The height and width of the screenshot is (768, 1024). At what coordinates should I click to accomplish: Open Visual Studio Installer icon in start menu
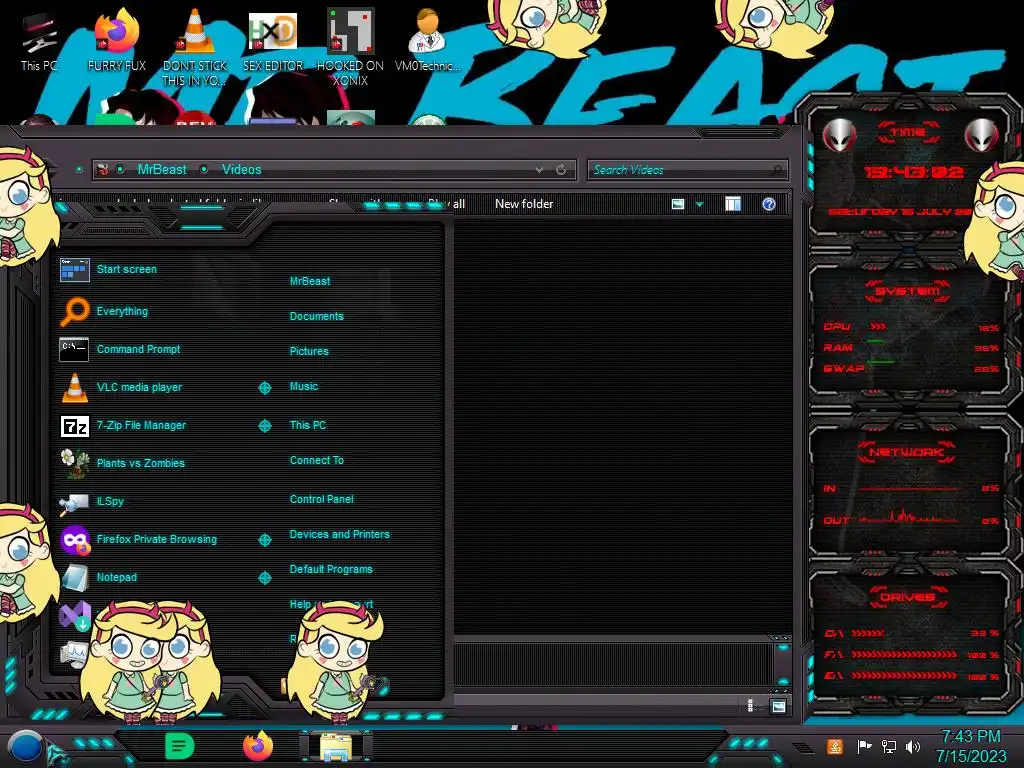[74, 616]
